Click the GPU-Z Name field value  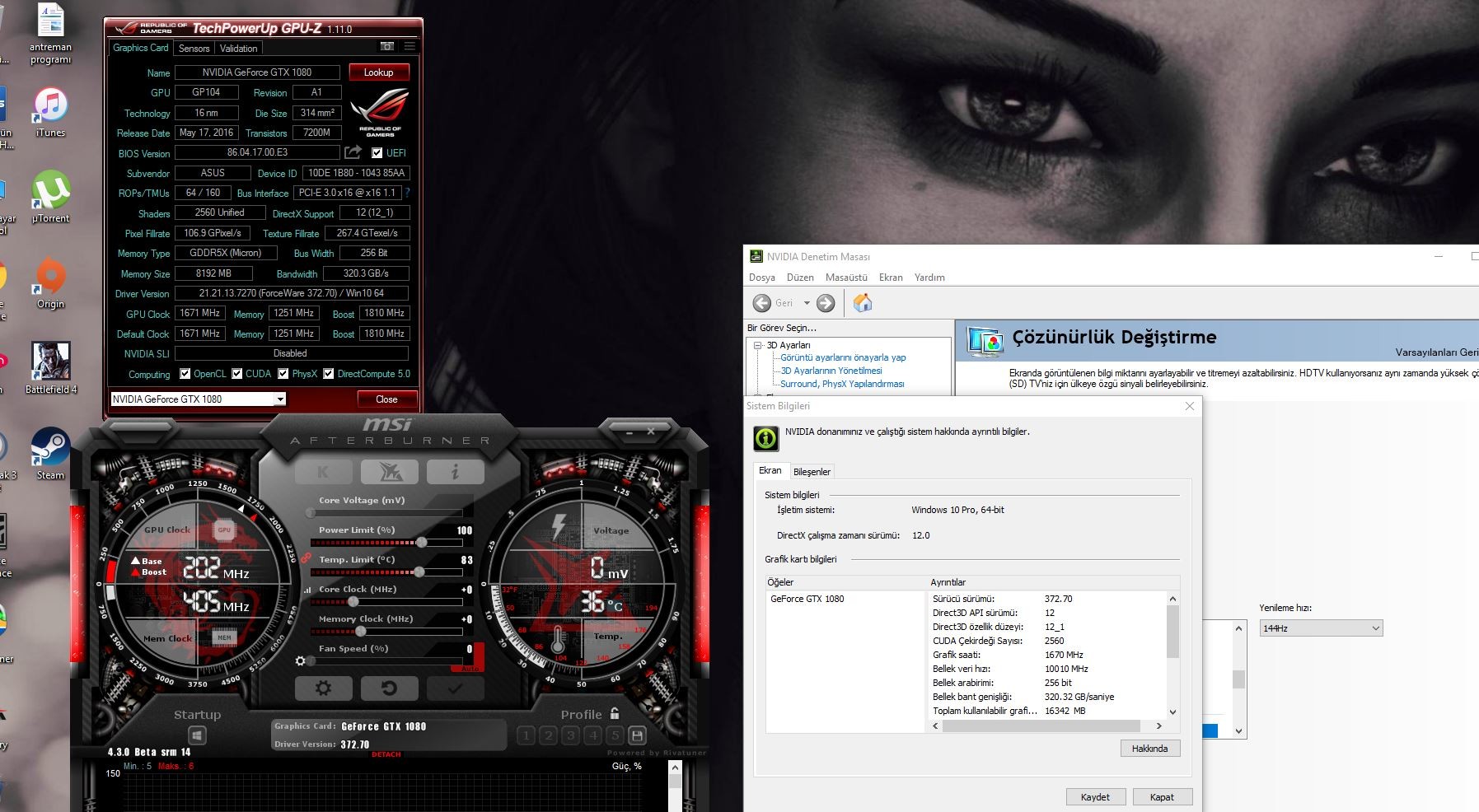(x=257, y=72)
